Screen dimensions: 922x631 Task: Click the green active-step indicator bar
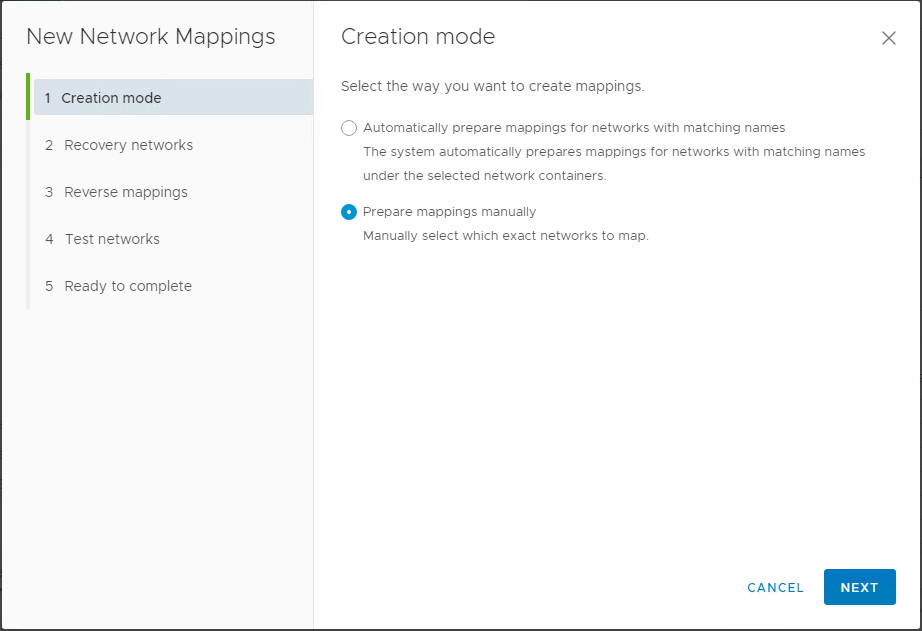point(28,98)
